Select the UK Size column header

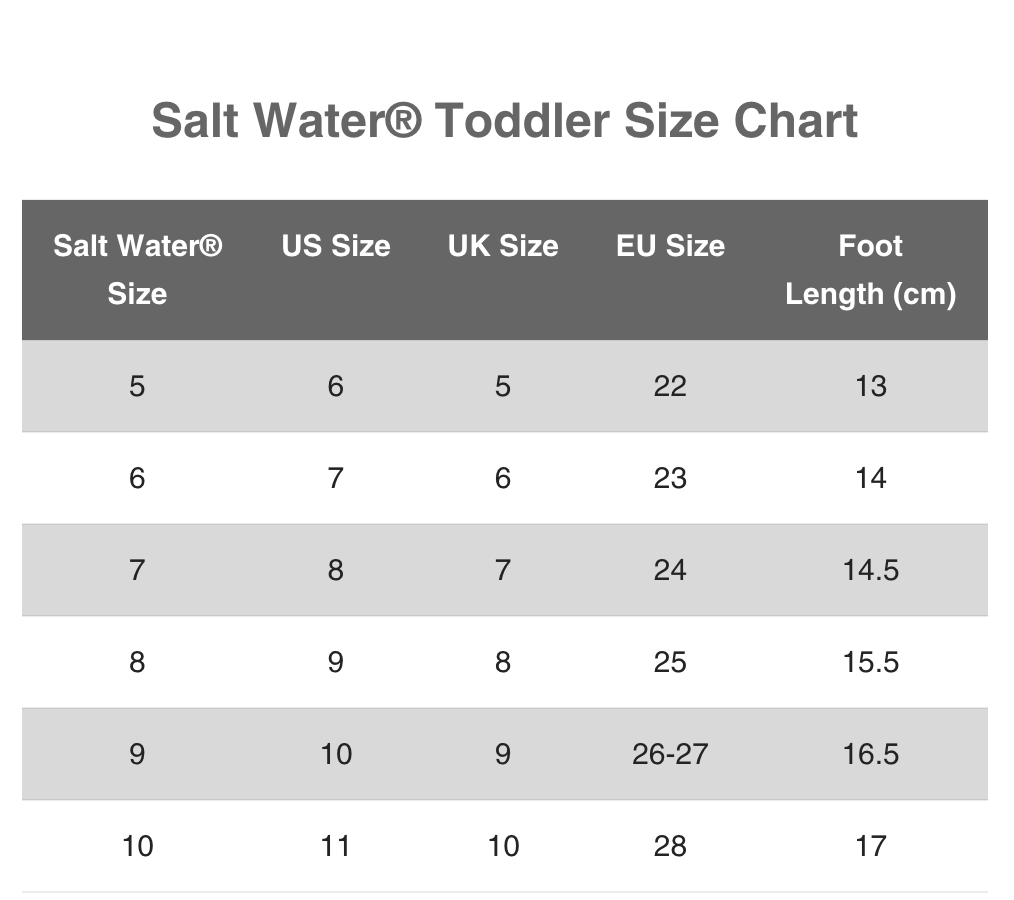click(x=503, y=246)
